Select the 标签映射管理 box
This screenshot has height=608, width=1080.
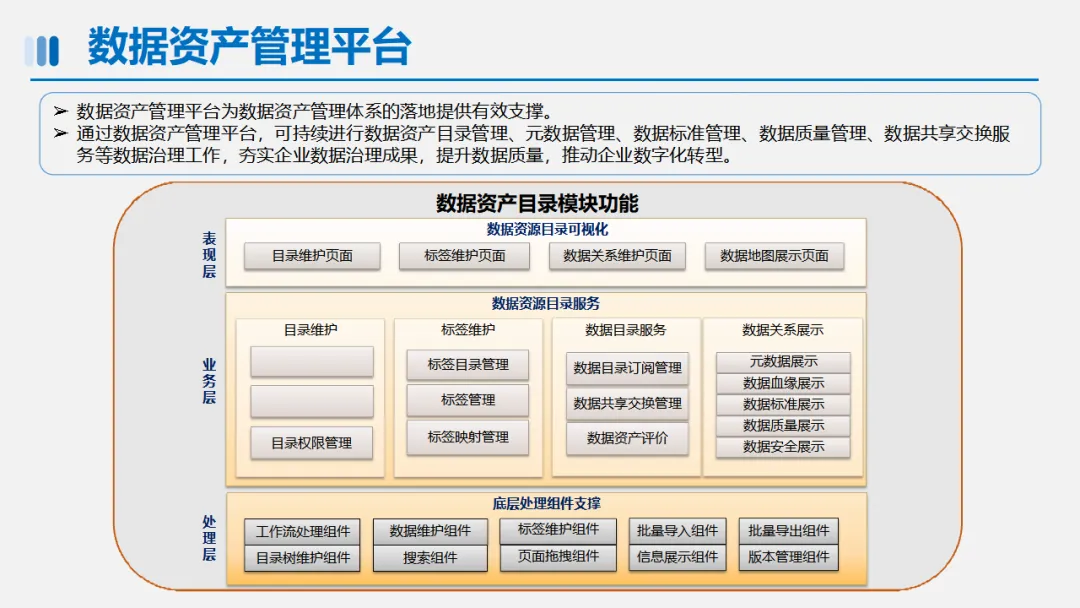[468, 437]
